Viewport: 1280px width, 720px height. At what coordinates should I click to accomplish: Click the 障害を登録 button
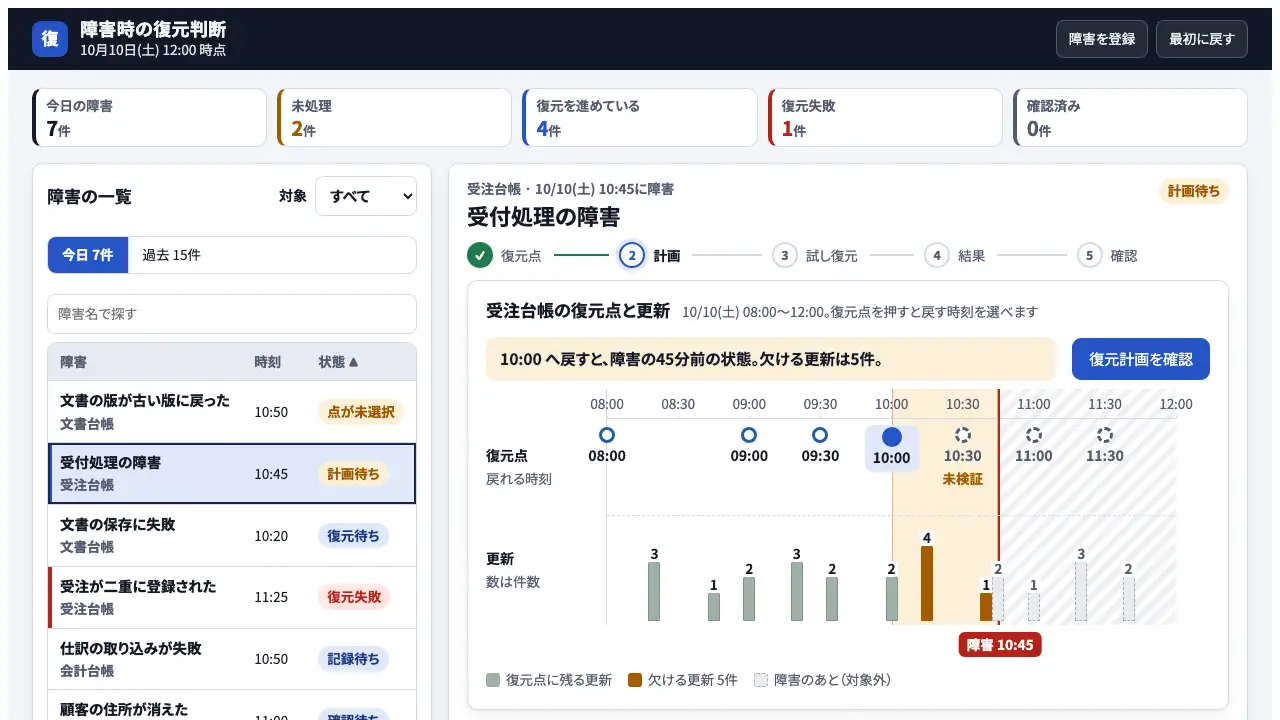pos(1102,39)
